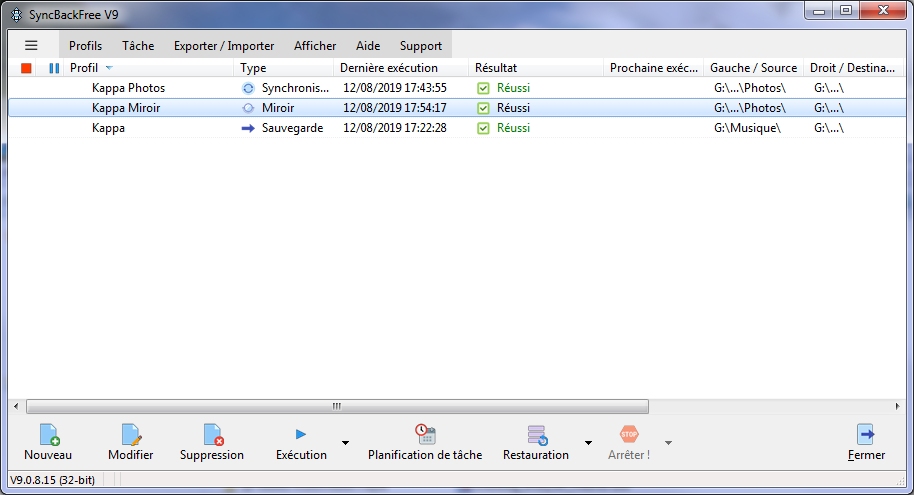
Task: Click the horizontal scrollbar thumb
Action: [338, 406]
